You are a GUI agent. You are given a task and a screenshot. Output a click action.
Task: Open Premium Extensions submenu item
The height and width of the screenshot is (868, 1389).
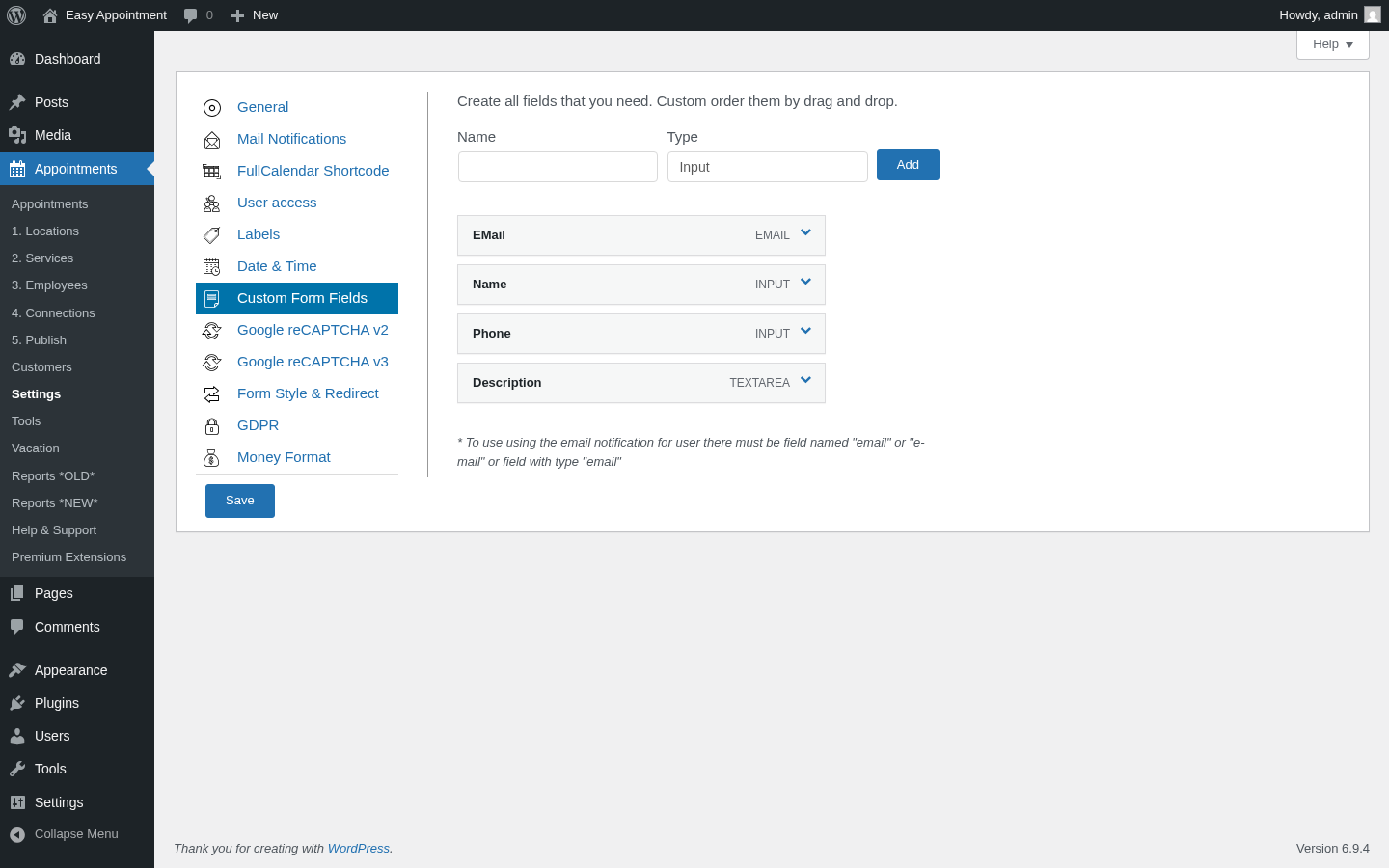coord(68,557)
